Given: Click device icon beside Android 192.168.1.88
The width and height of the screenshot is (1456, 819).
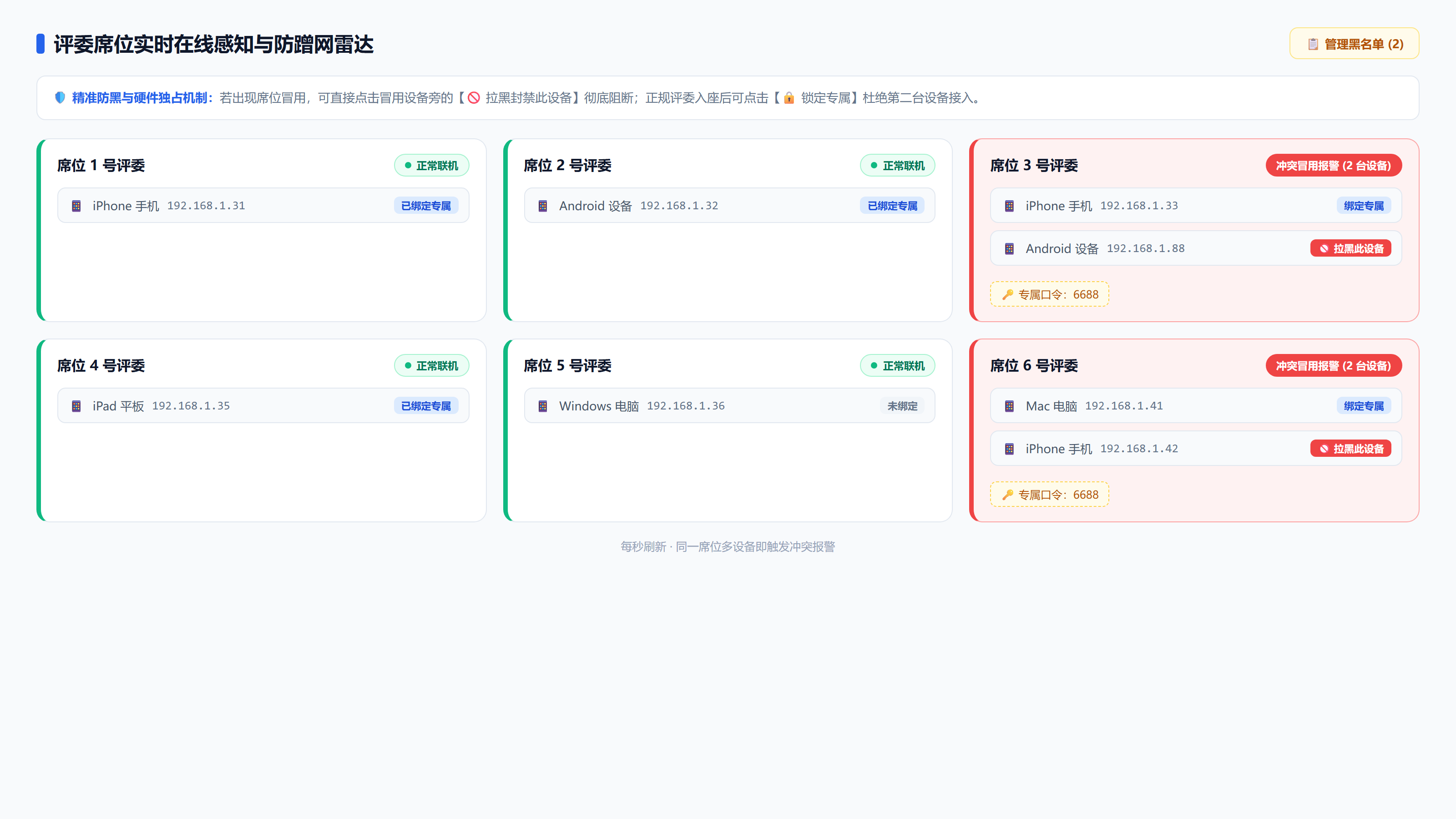Looking at the screenshot, I should [x=1009, y=248].
